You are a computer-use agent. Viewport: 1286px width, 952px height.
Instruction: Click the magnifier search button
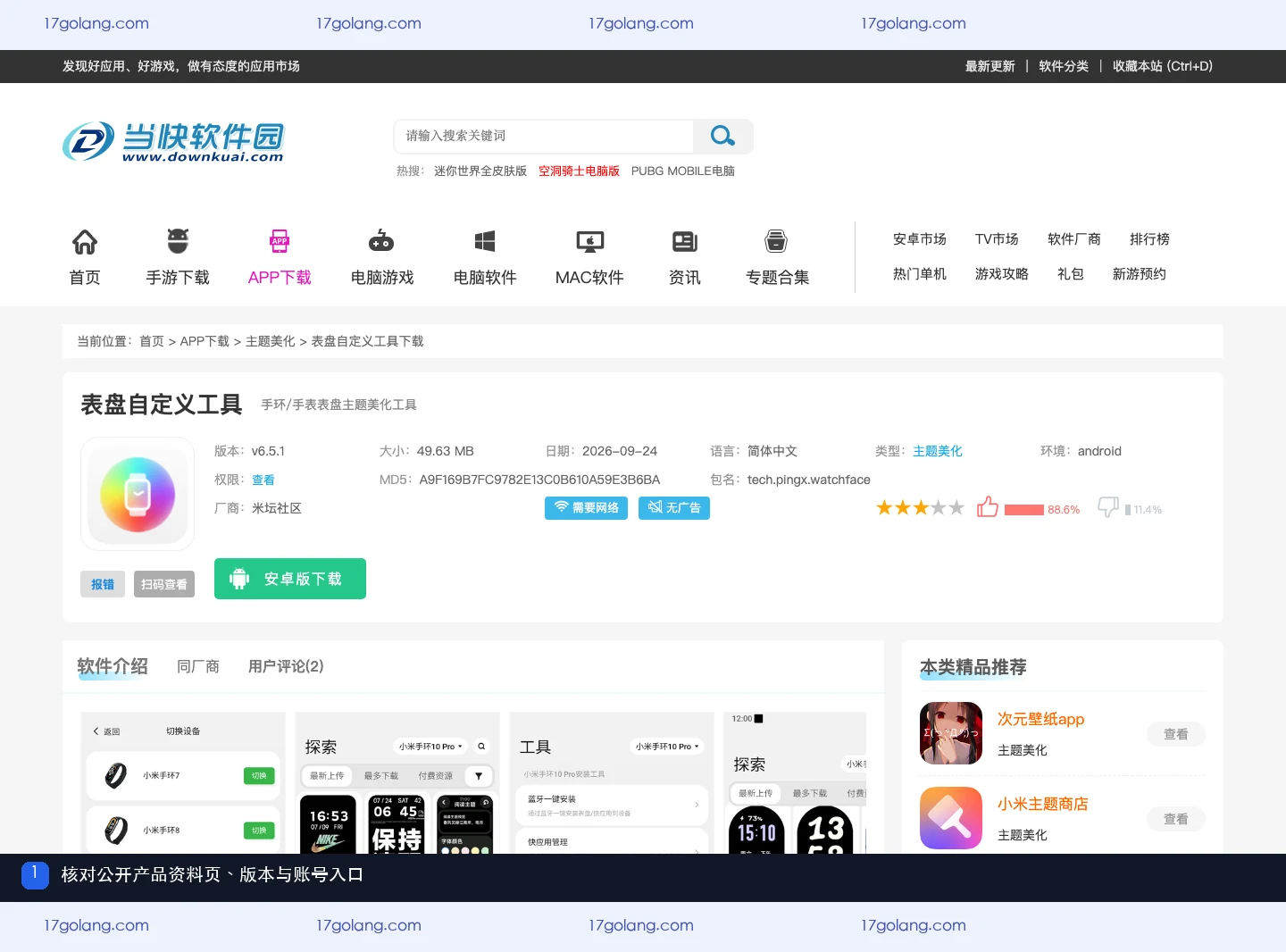[722, 136]
